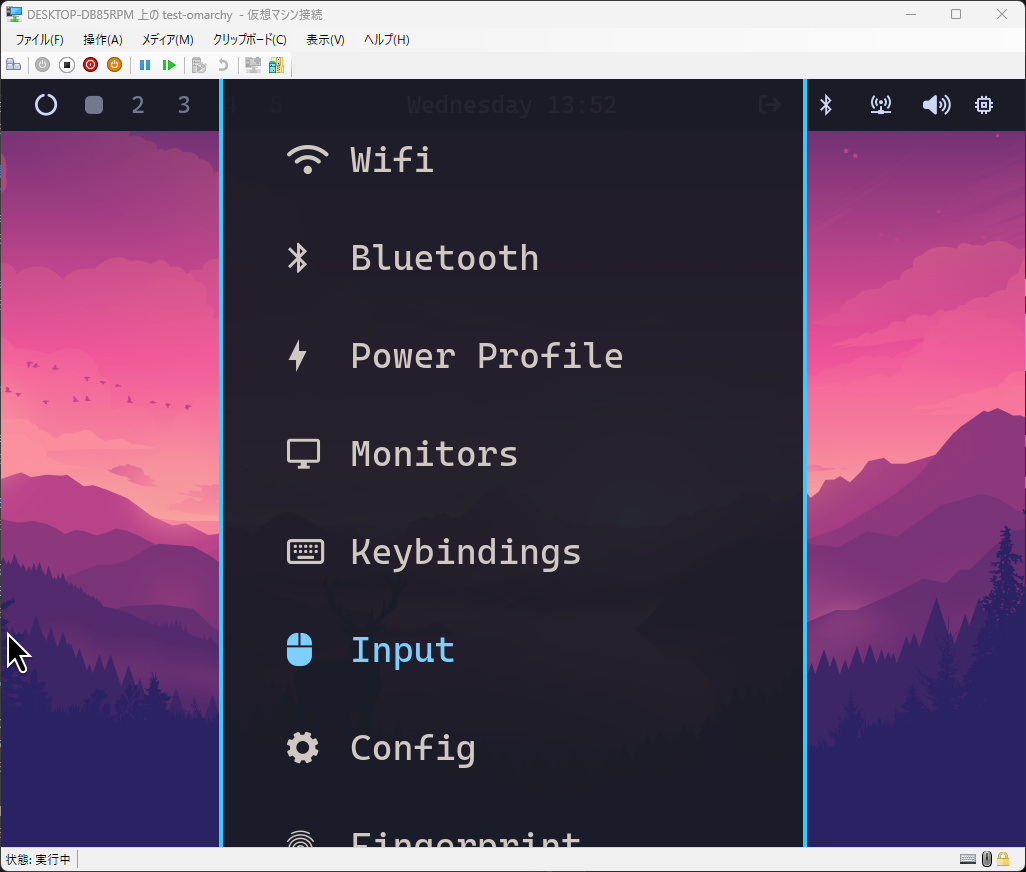1026x872 pixels.
Task: Open the 表示(V) menu
Action: (x=325, y=39)
